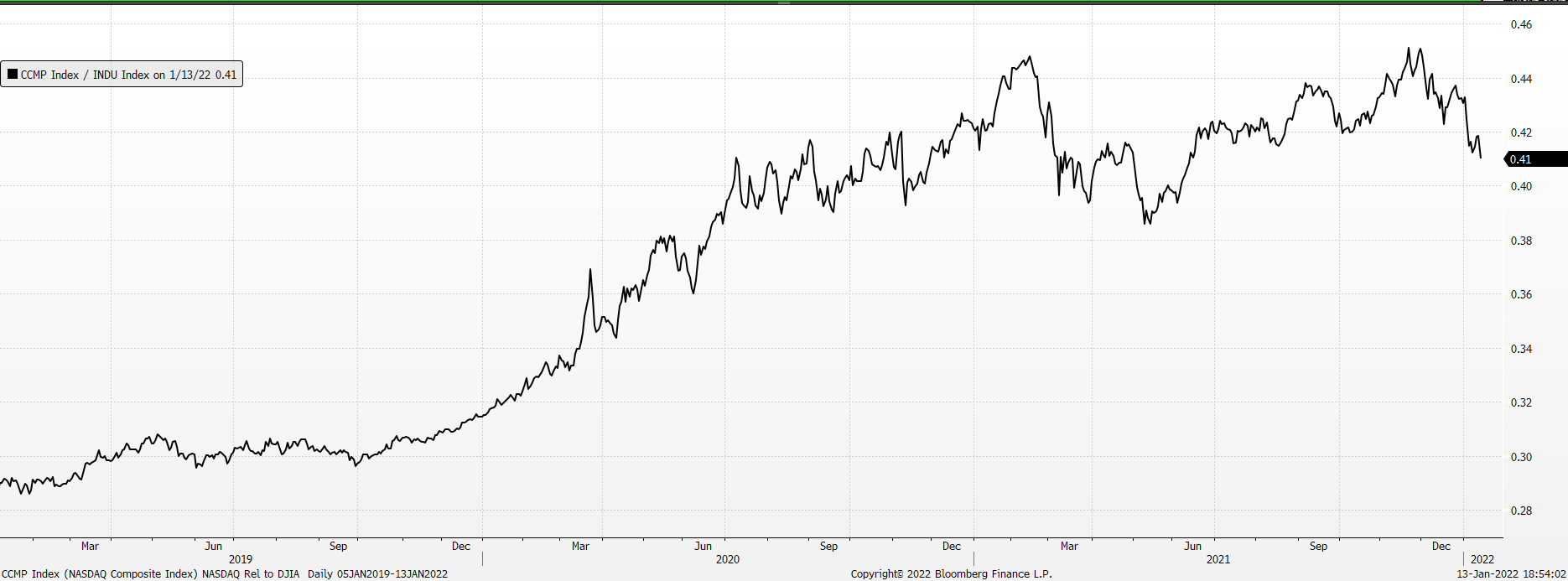Click the 0.28 y-axis label
Image resolution: width=1568 pixels, height=581 pixels.
point(1521,511)
